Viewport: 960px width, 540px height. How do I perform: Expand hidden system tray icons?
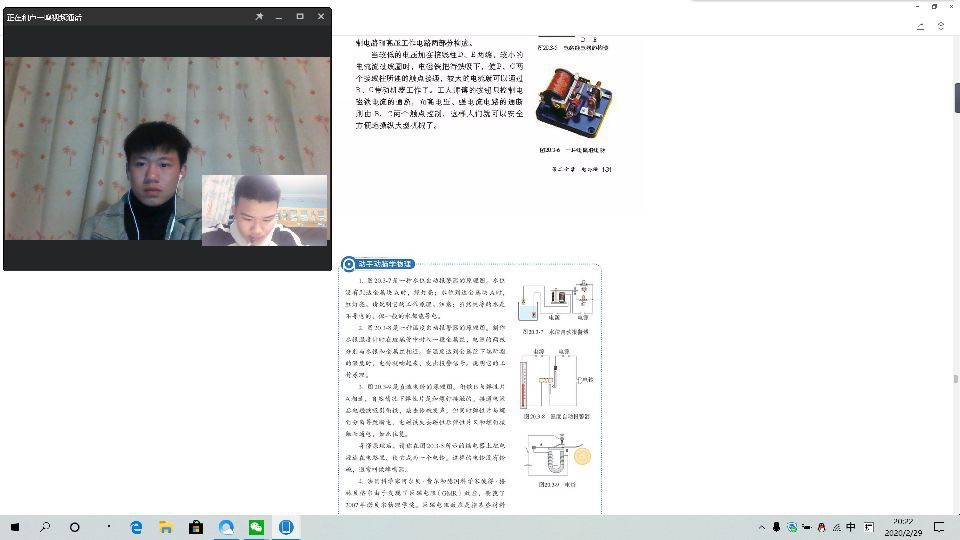[x=762, y=527]
